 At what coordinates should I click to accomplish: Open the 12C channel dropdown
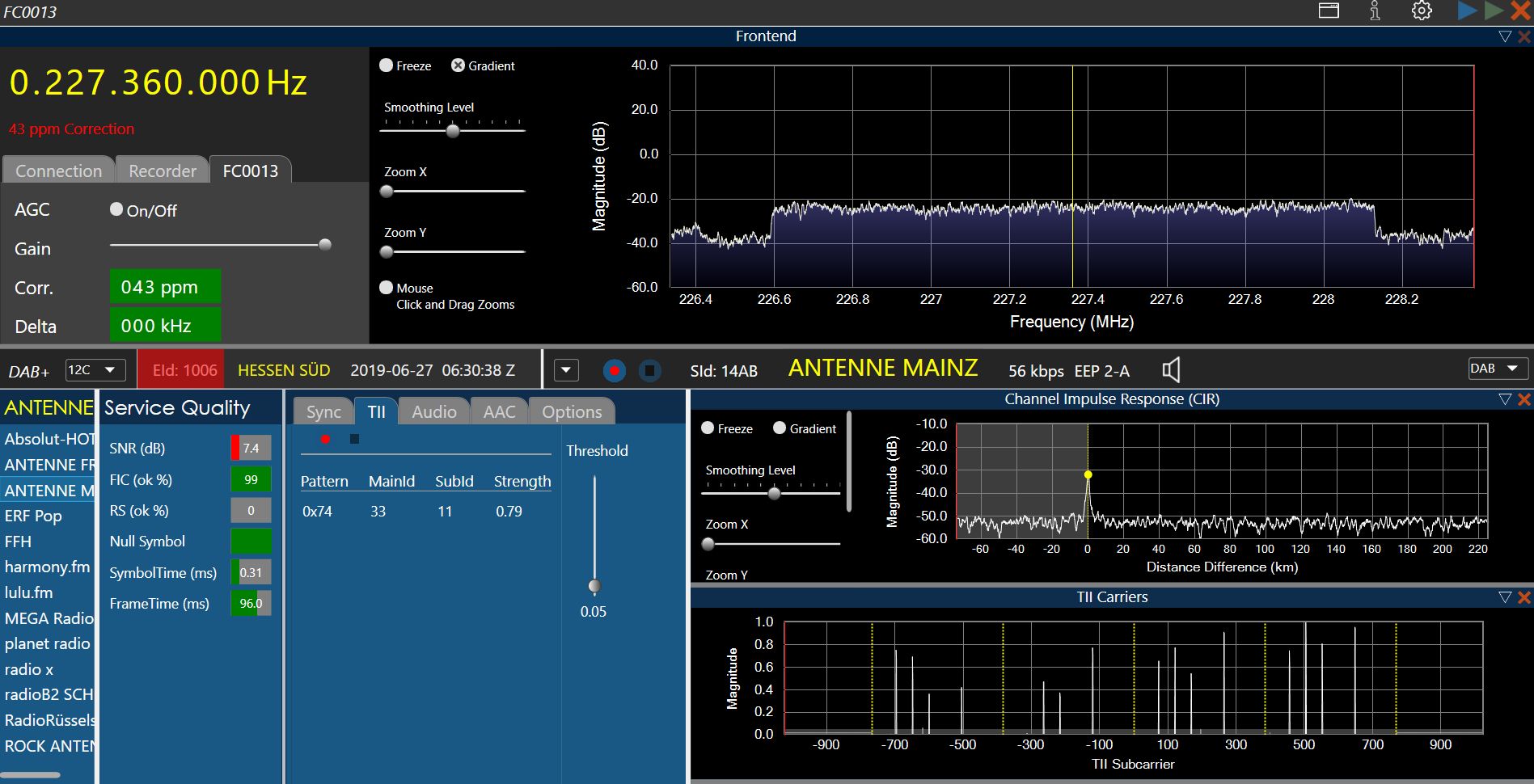[x=95, y=370]
